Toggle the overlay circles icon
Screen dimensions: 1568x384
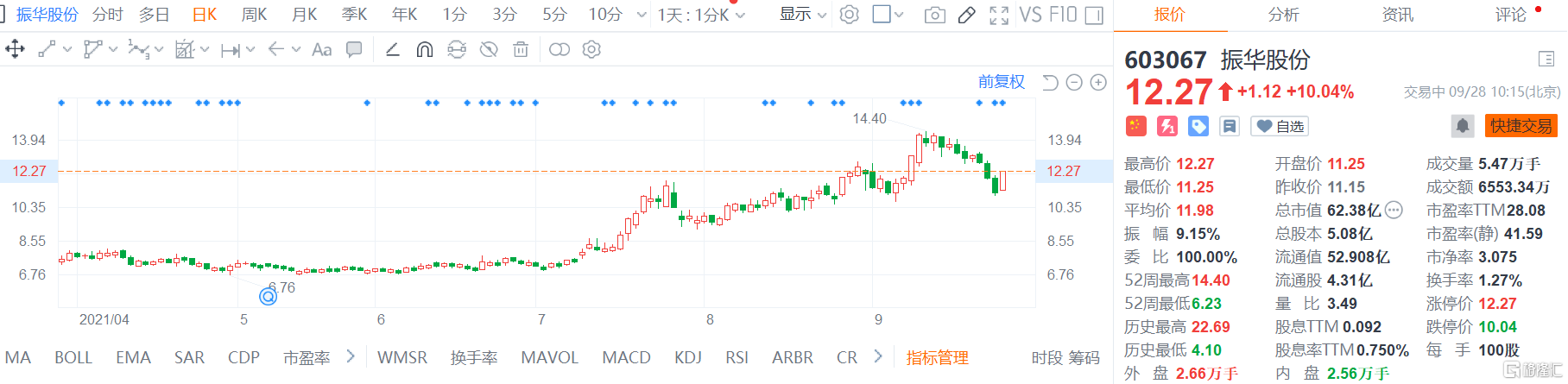tap(560, 49)
